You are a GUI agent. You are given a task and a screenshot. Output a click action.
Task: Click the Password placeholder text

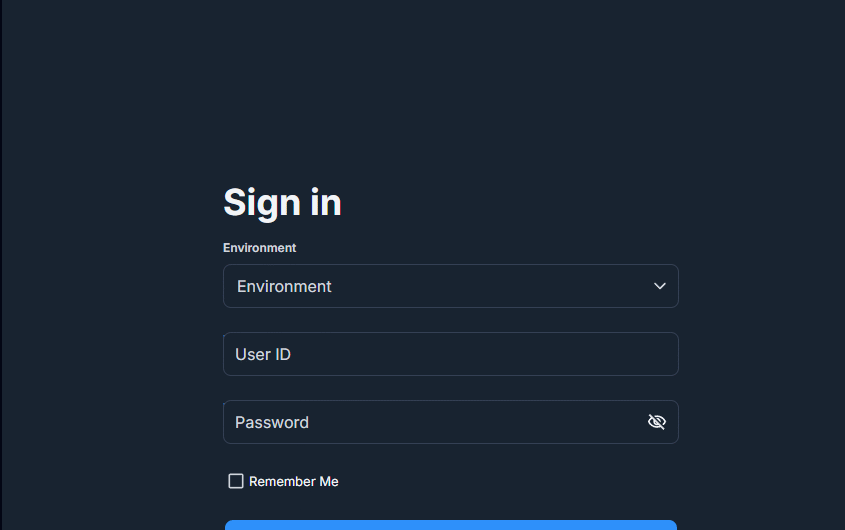point(272,422)
